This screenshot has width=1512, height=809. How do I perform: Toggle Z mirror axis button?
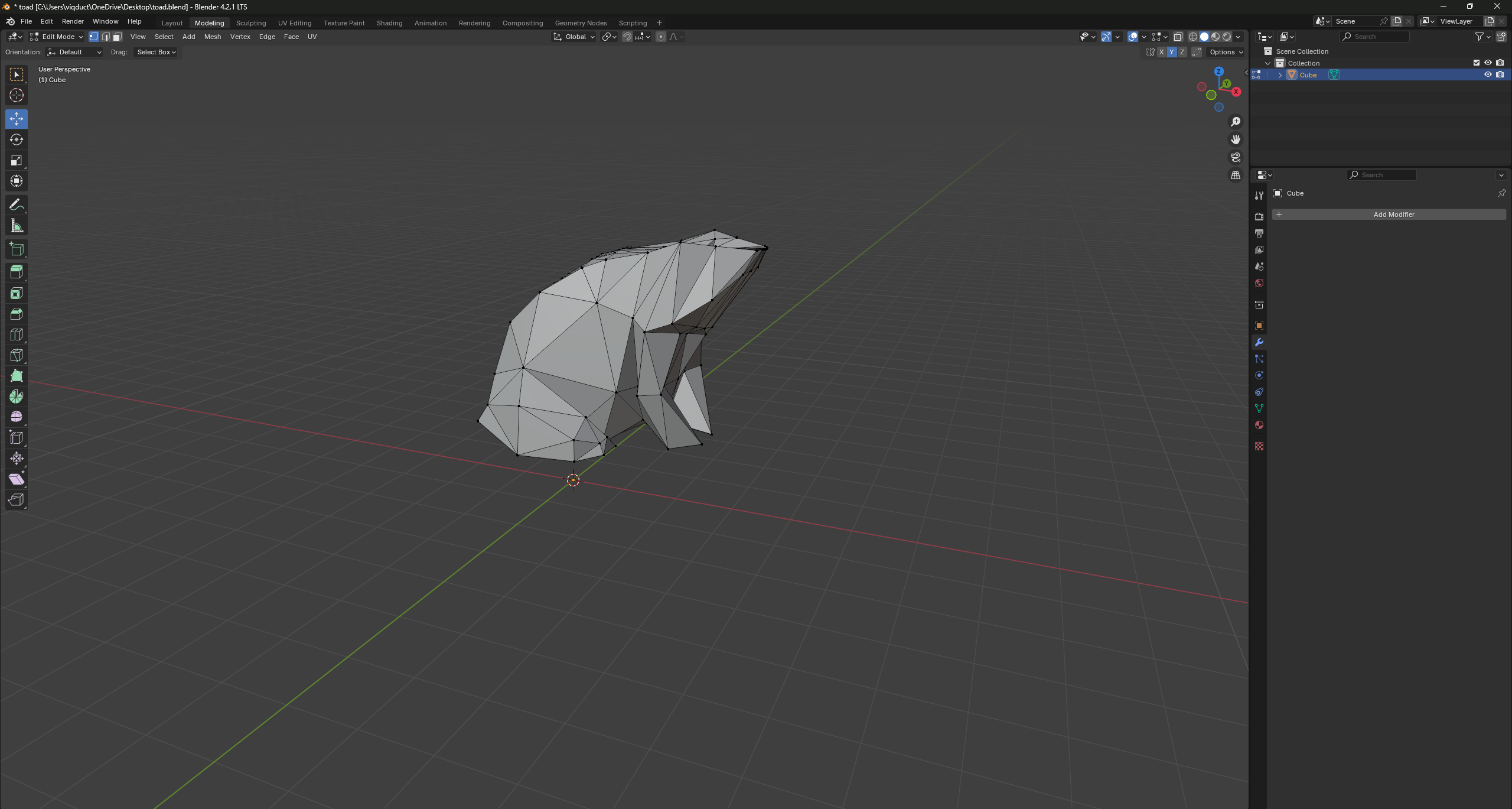click(x=1182, y=52)
